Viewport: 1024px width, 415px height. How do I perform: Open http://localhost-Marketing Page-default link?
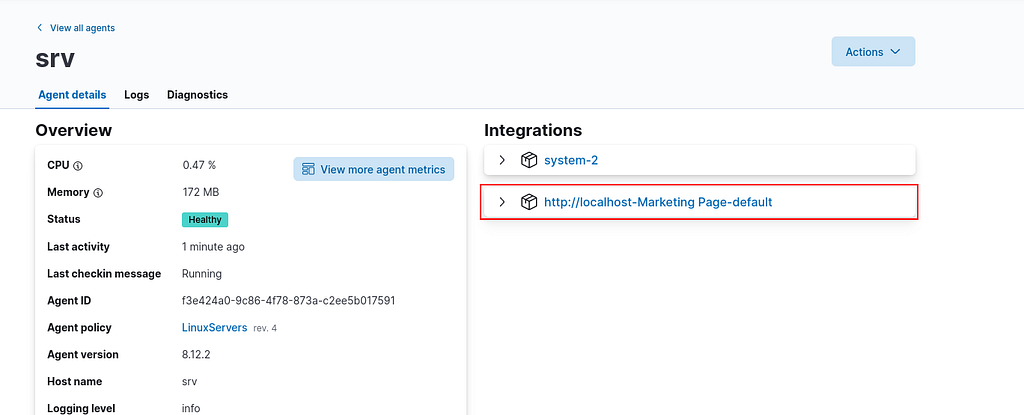click(x=658, y=203)
